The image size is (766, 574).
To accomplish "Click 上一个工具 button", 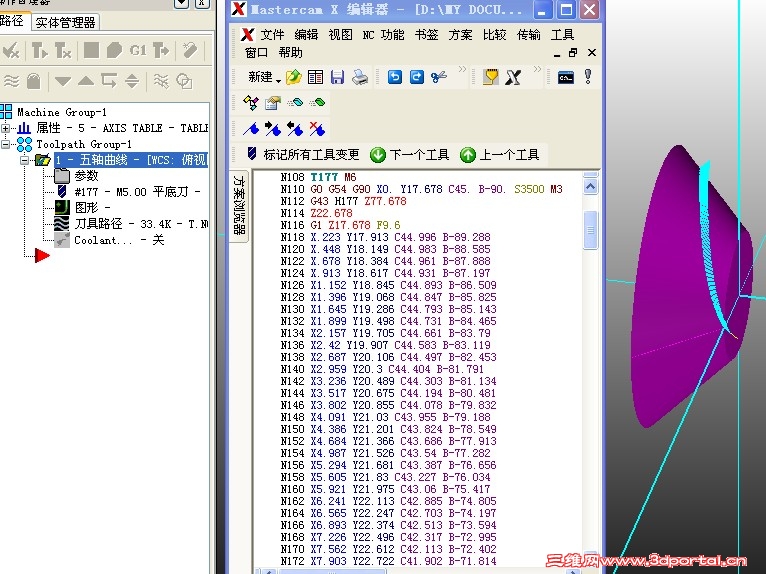I will point(499,155).
